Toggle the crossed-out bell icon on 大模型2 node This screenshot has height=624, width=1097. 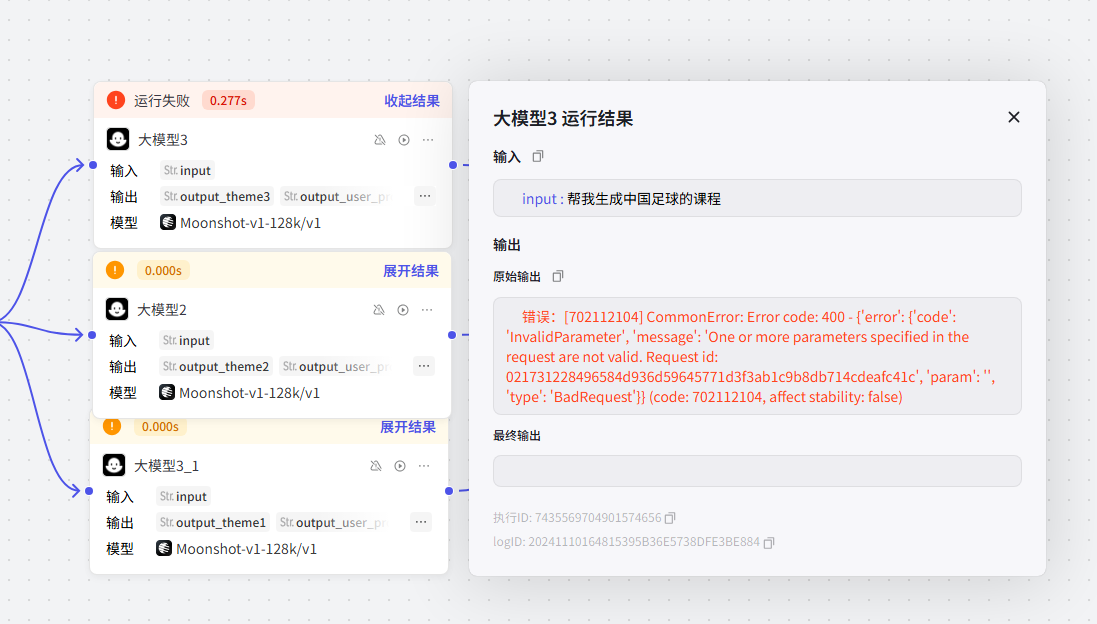click(378, 310)
